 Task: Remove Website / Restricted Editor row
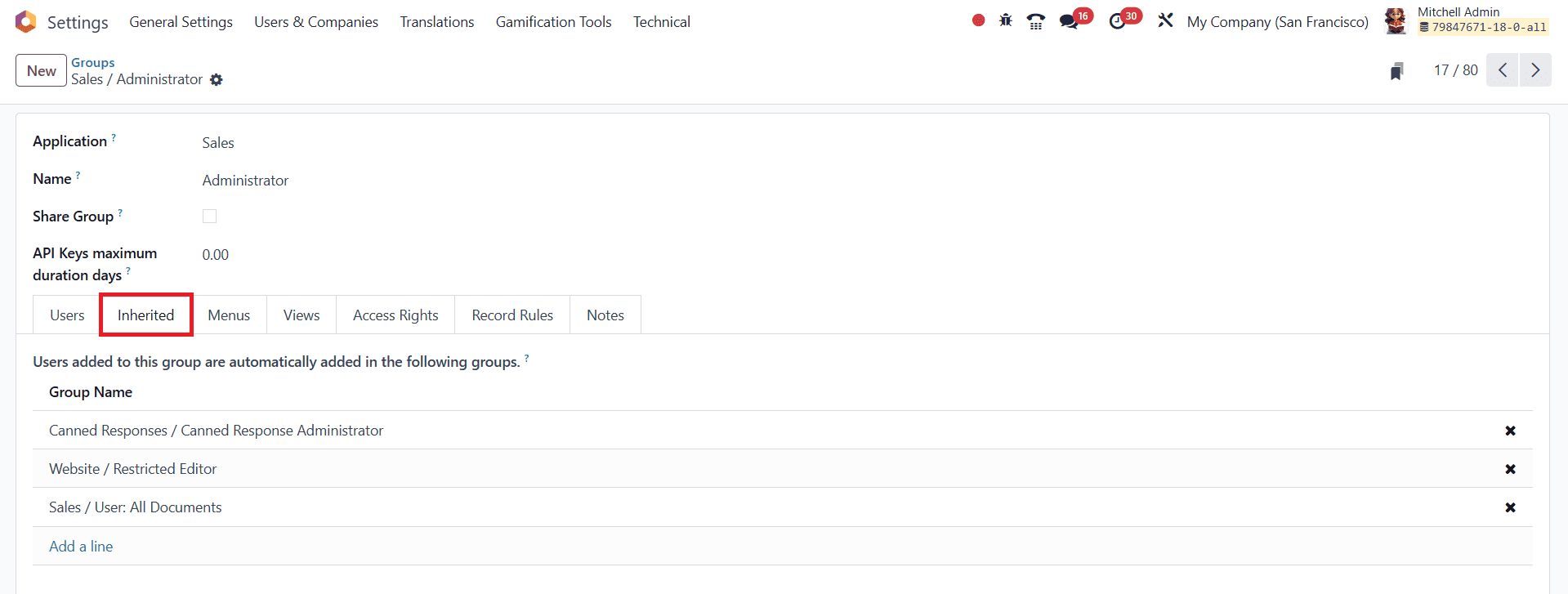coord(1510,469)
